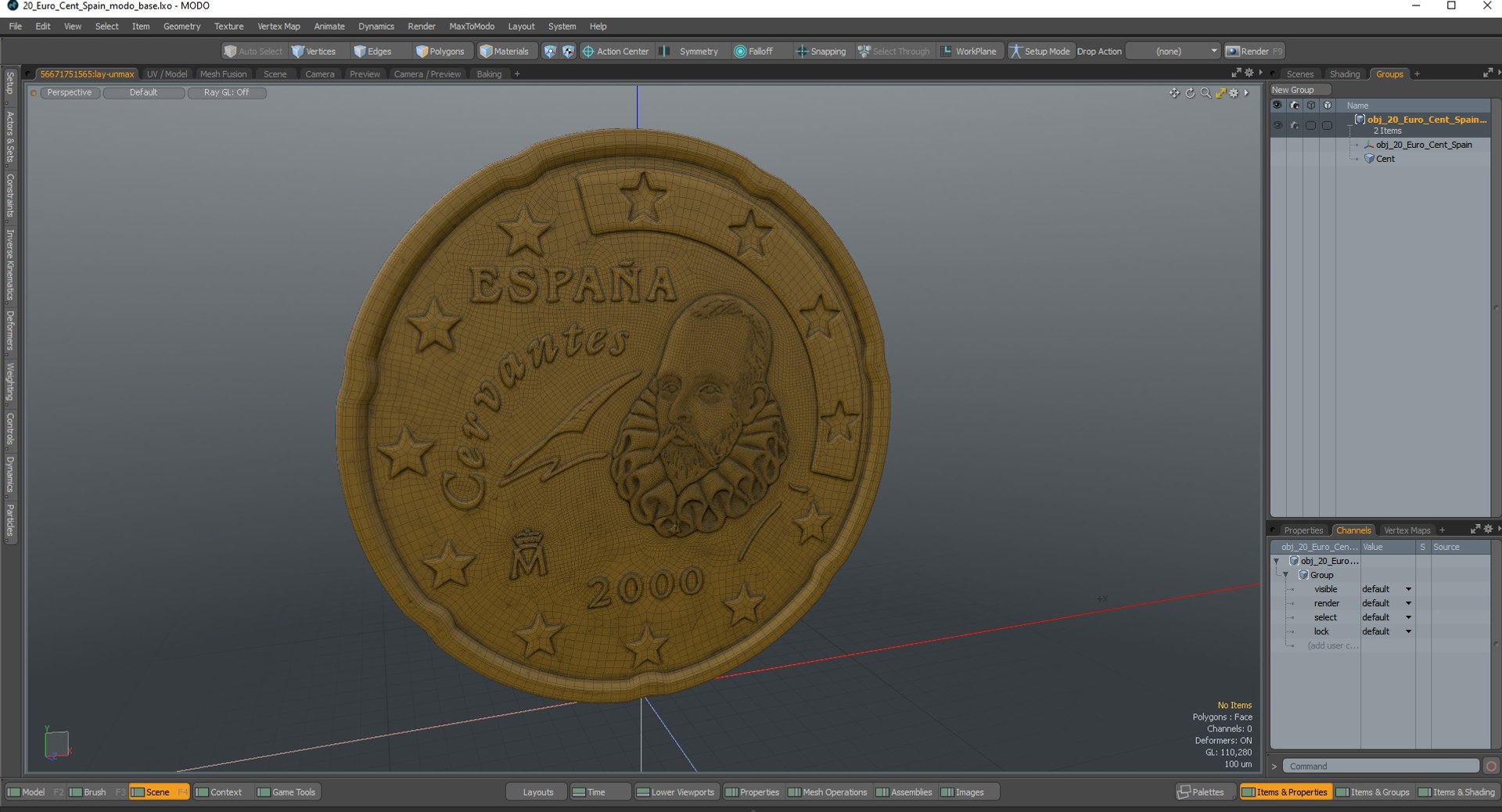Click the viewport zoom magnifier icon
This screenshot has width=1502, height=812.
pos(1206,93)
